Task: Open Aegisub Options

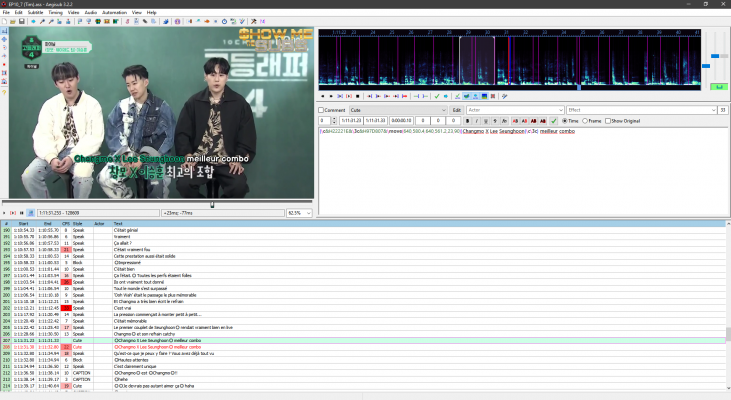Action: (253, 21)
